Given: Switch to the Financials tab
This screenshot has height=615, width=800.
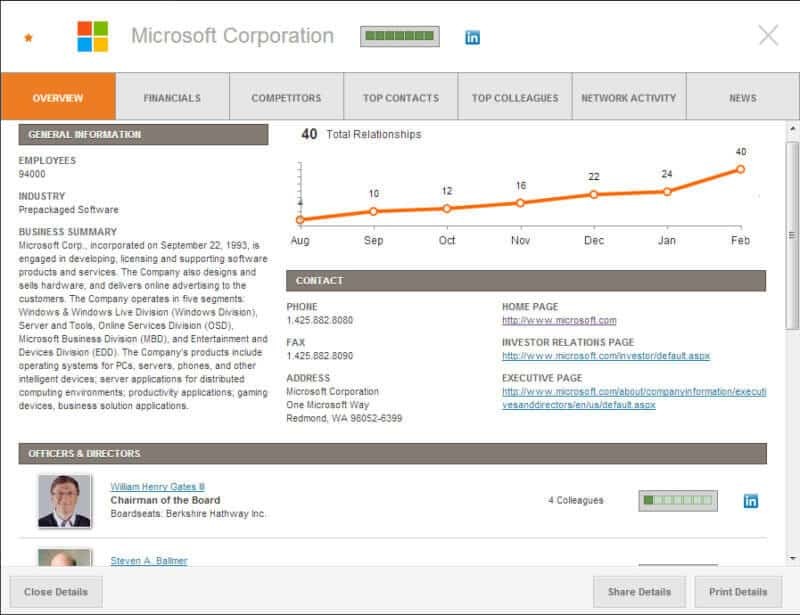Looking at the screenshot, I should point(172,98).
